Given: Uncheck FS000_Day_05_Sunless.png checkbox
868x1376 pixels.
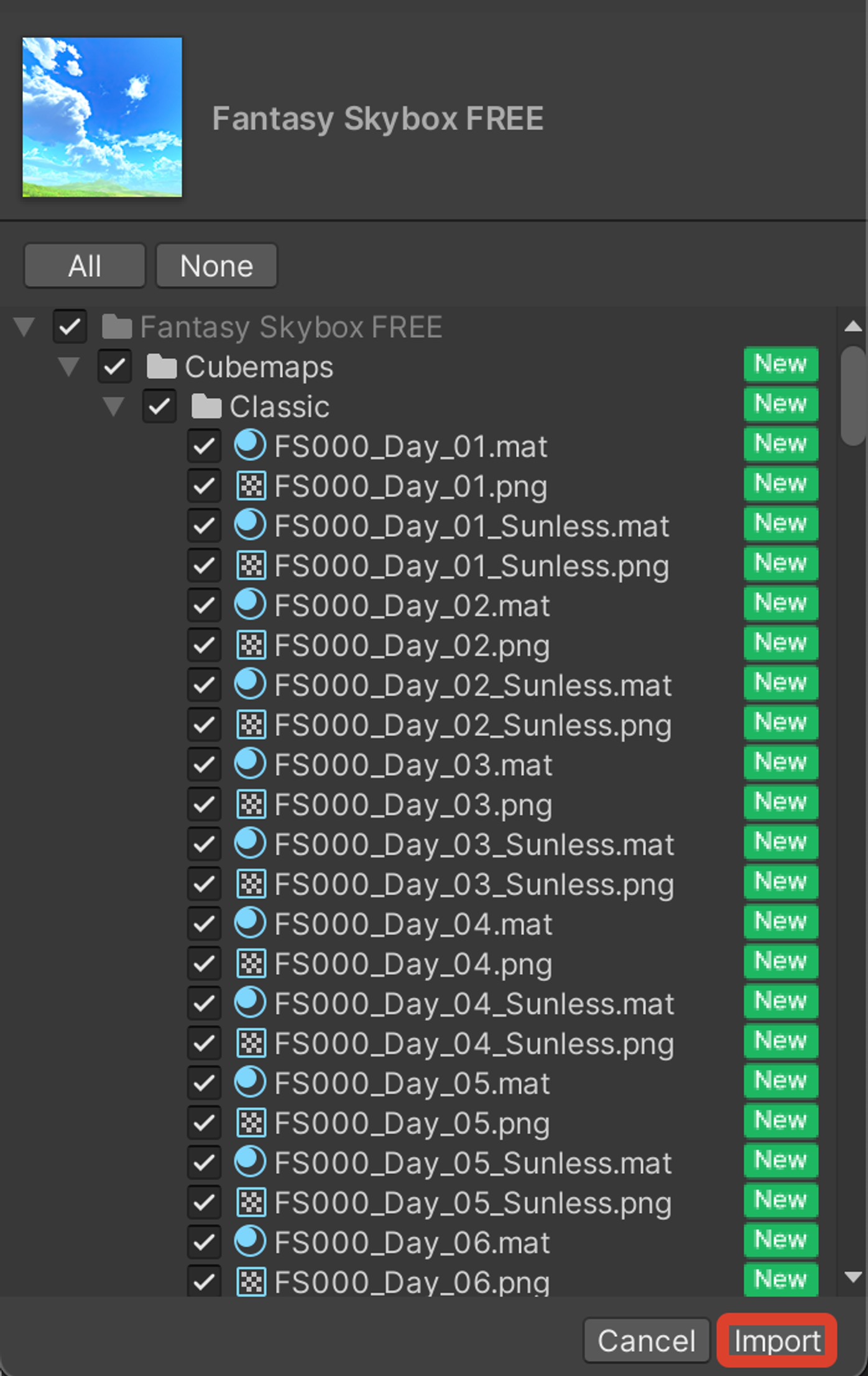Looking at the screenshot, I should coord(204,1202).
